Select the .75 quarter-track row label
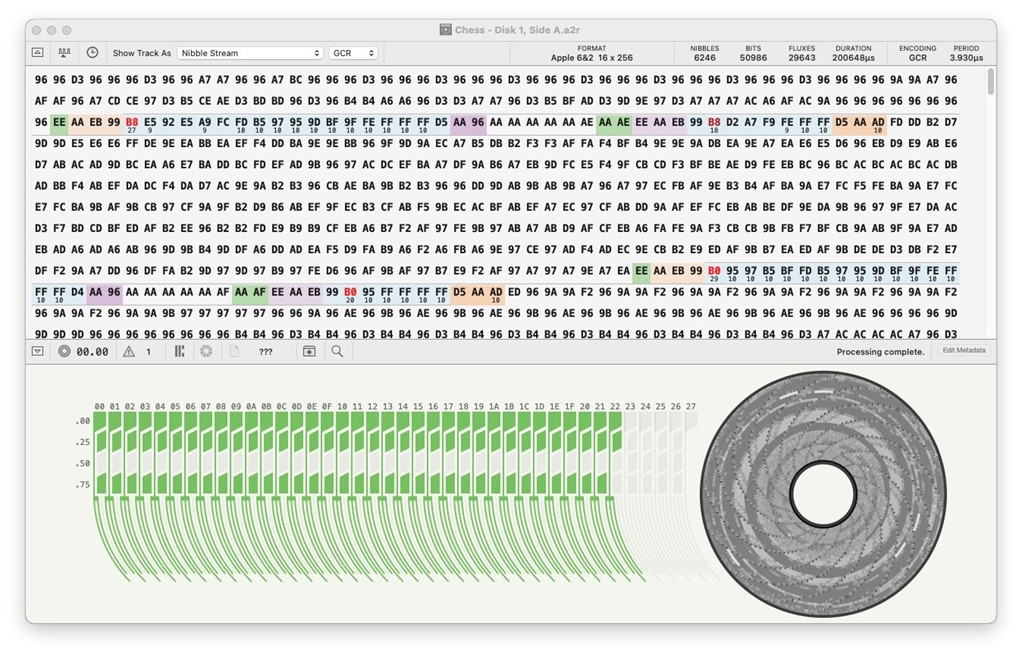This screenshot has height=655, width=1022. (x=82, y=484)
